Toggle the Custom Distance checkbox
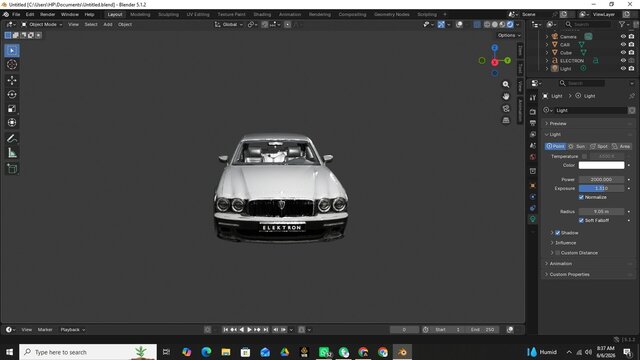Screen dimensions: 640x360 [558, 253]
